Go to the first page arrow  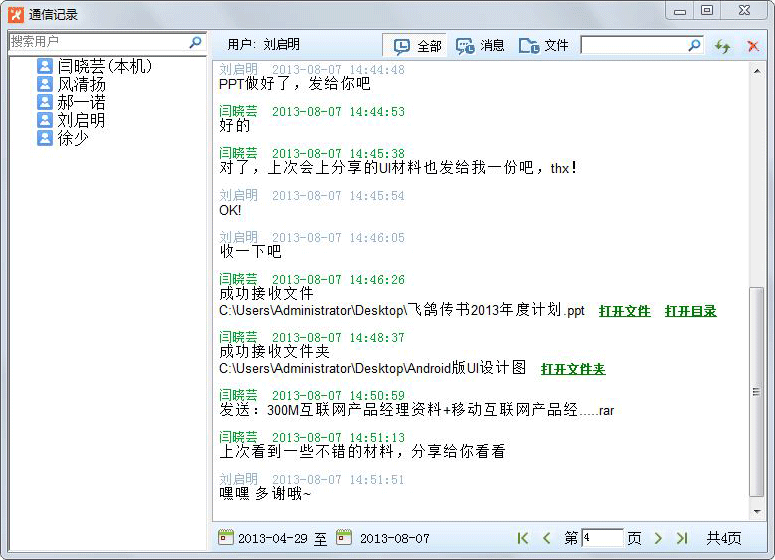coord(523,538)
